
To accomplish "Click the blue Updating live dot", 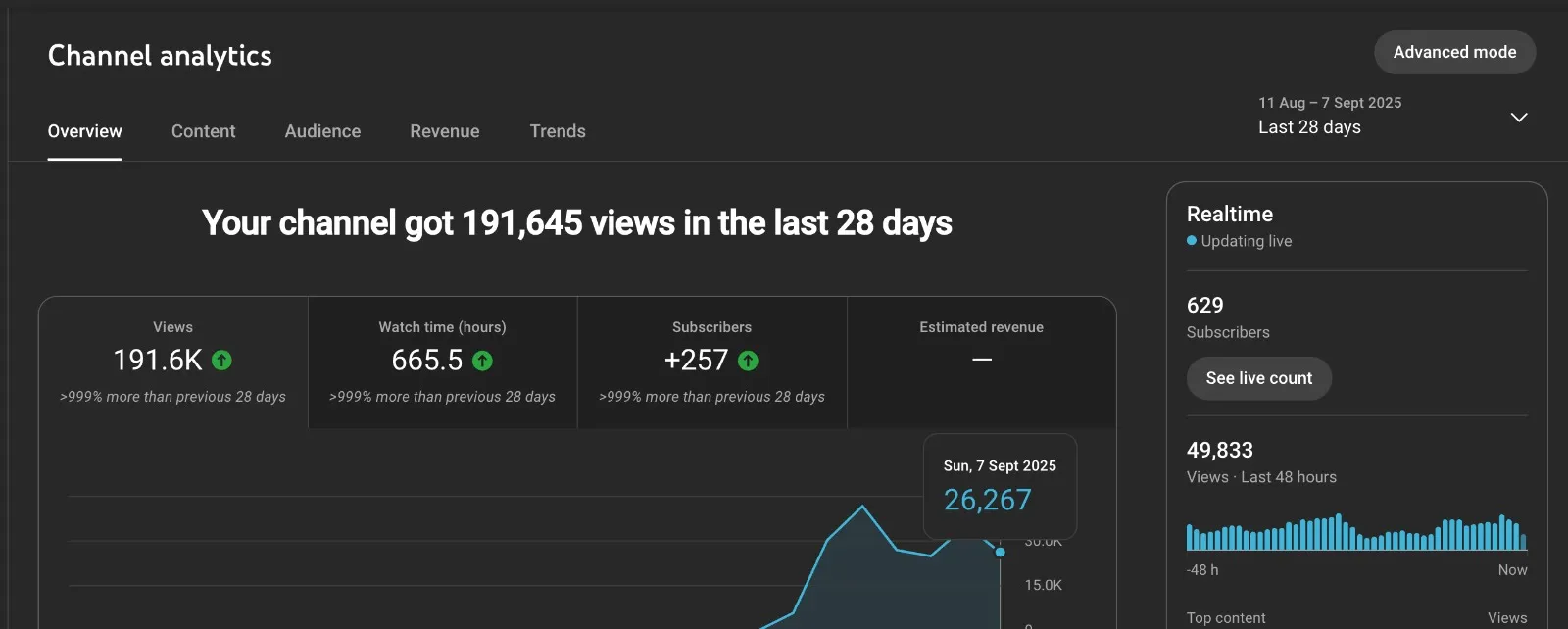I will pos(1192,241).
